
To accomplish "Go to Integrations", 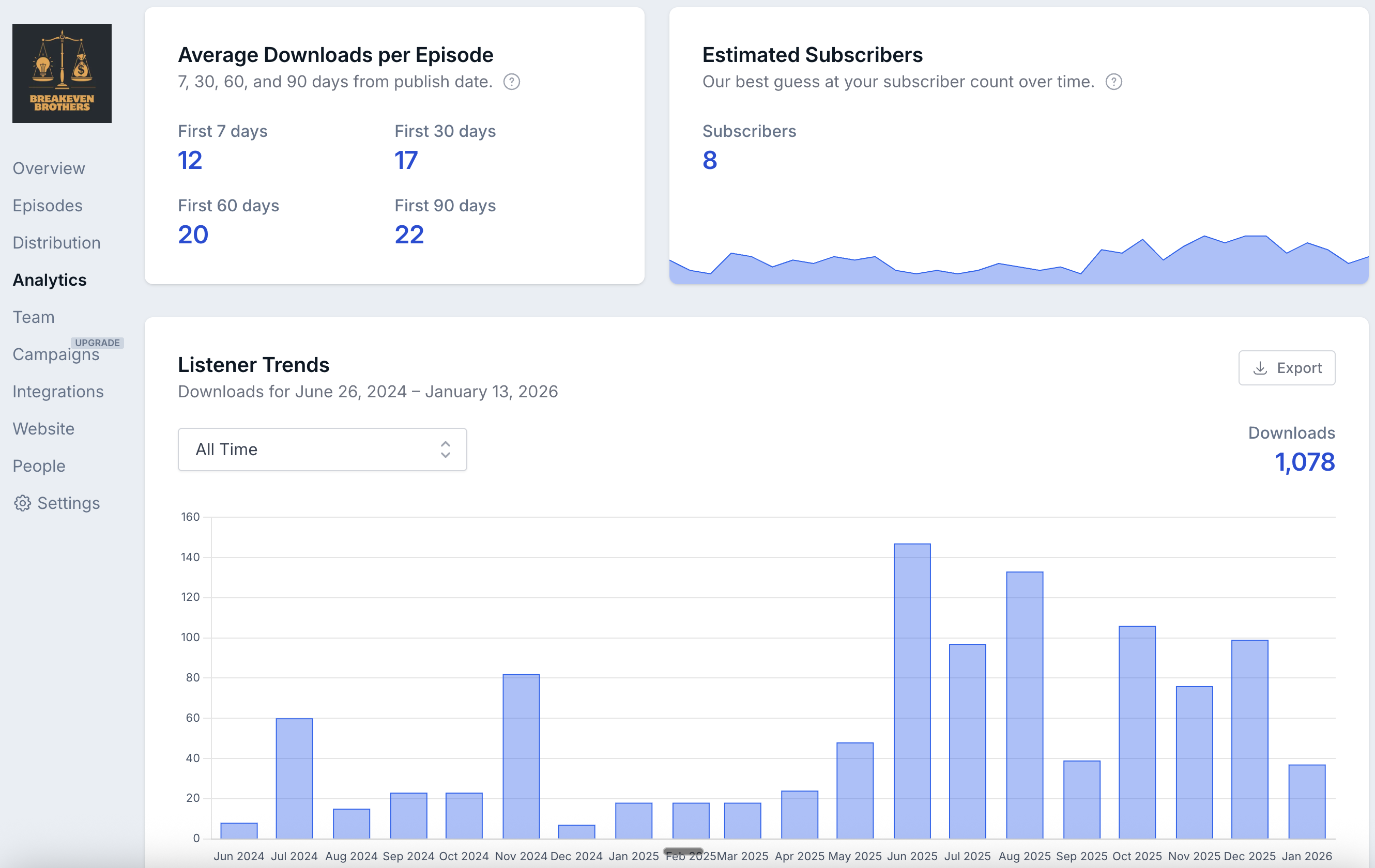I will [58, 392].
